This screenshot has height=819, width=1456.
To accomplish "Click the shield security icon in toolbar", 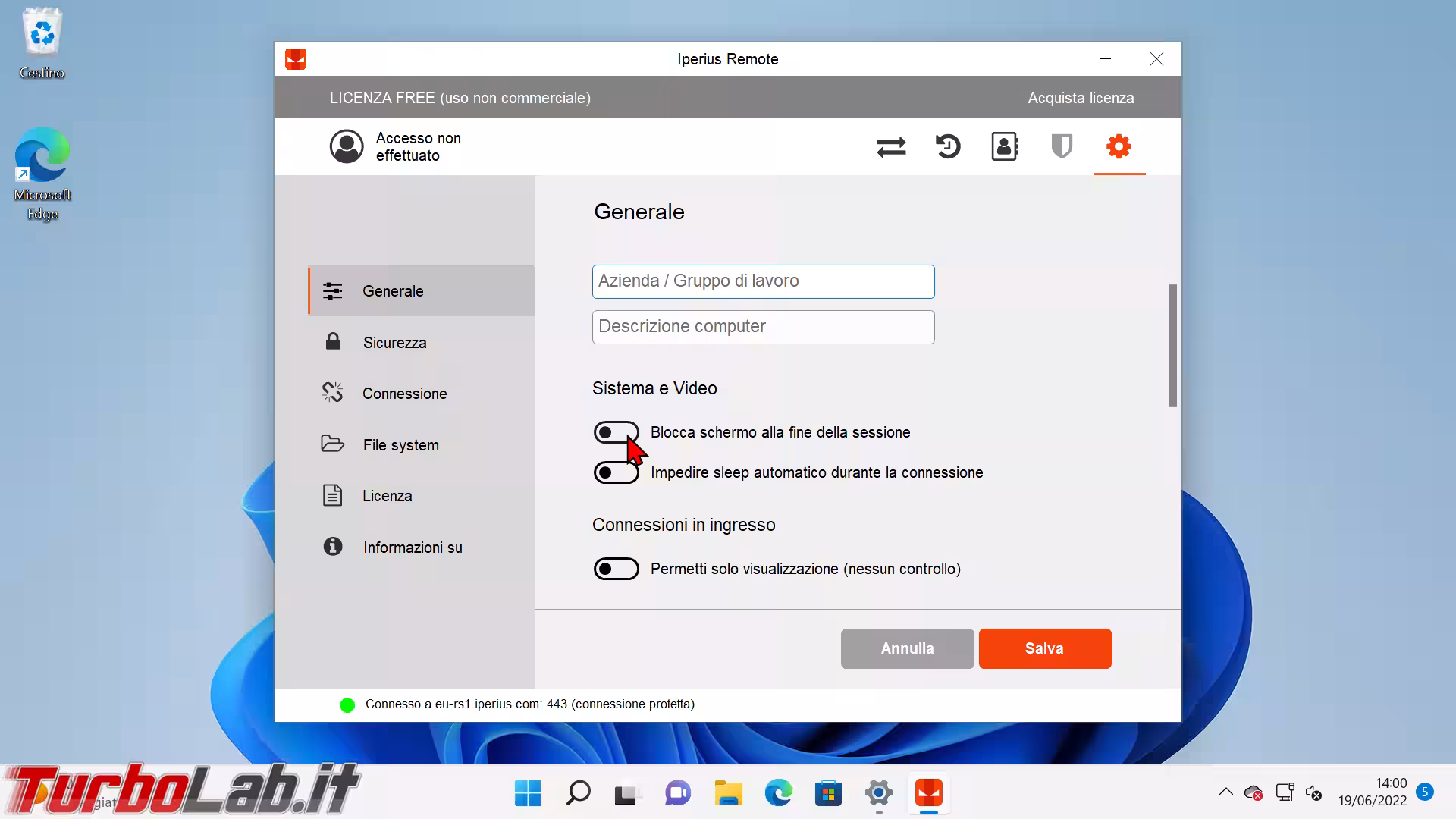I will pos(1062,146).
